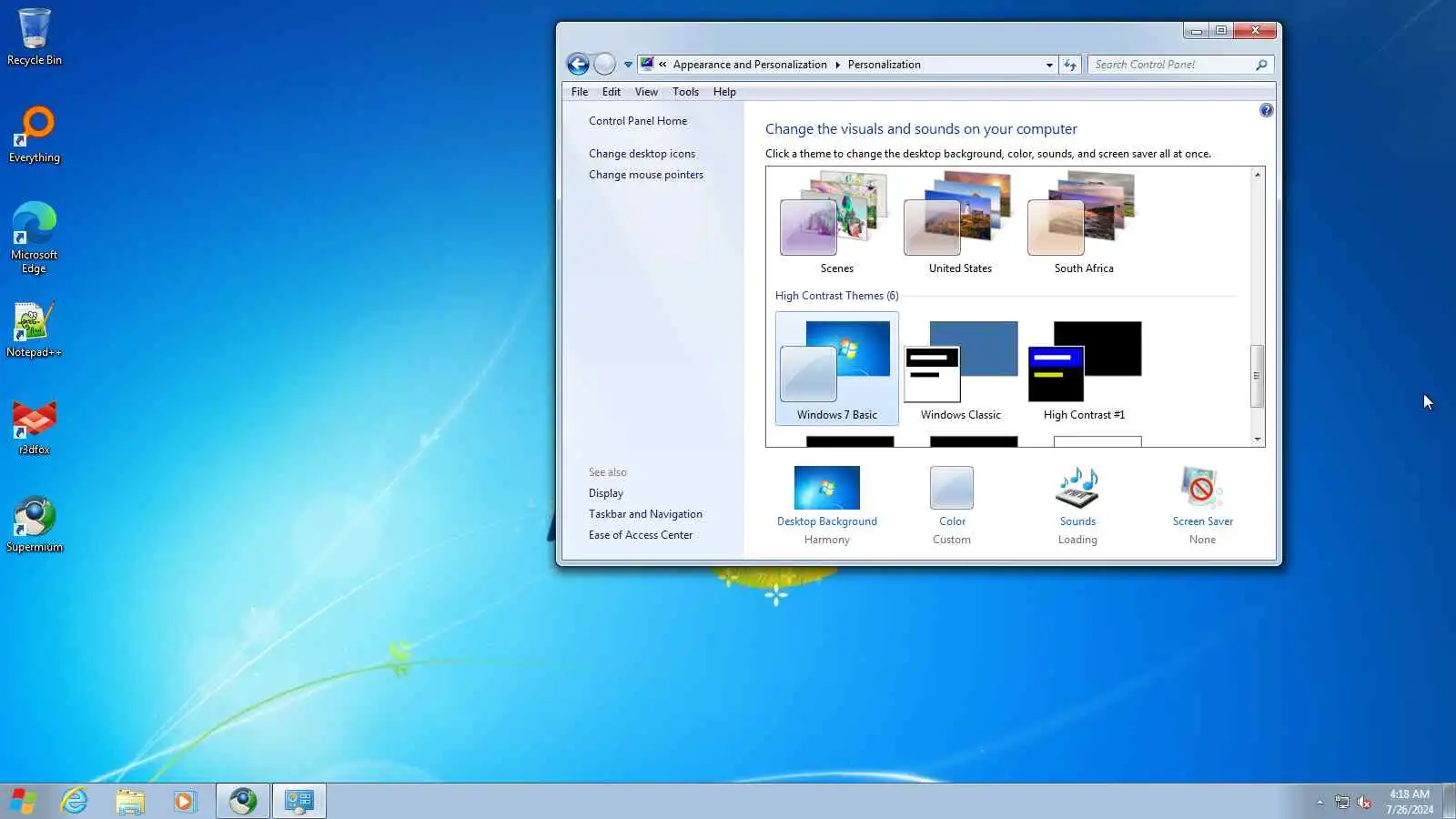The width and height of the screenshot is (1456, 819).
Task: Click the Forward navigation button
Action: tap(604, 64)
